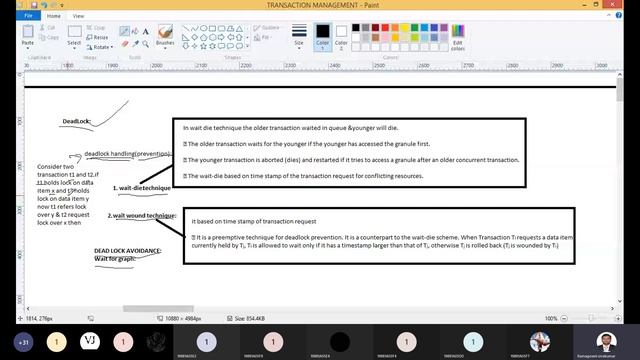Choose the Rounded rectangular callout shape
The image size is (640, 360).
pos(222,46)
